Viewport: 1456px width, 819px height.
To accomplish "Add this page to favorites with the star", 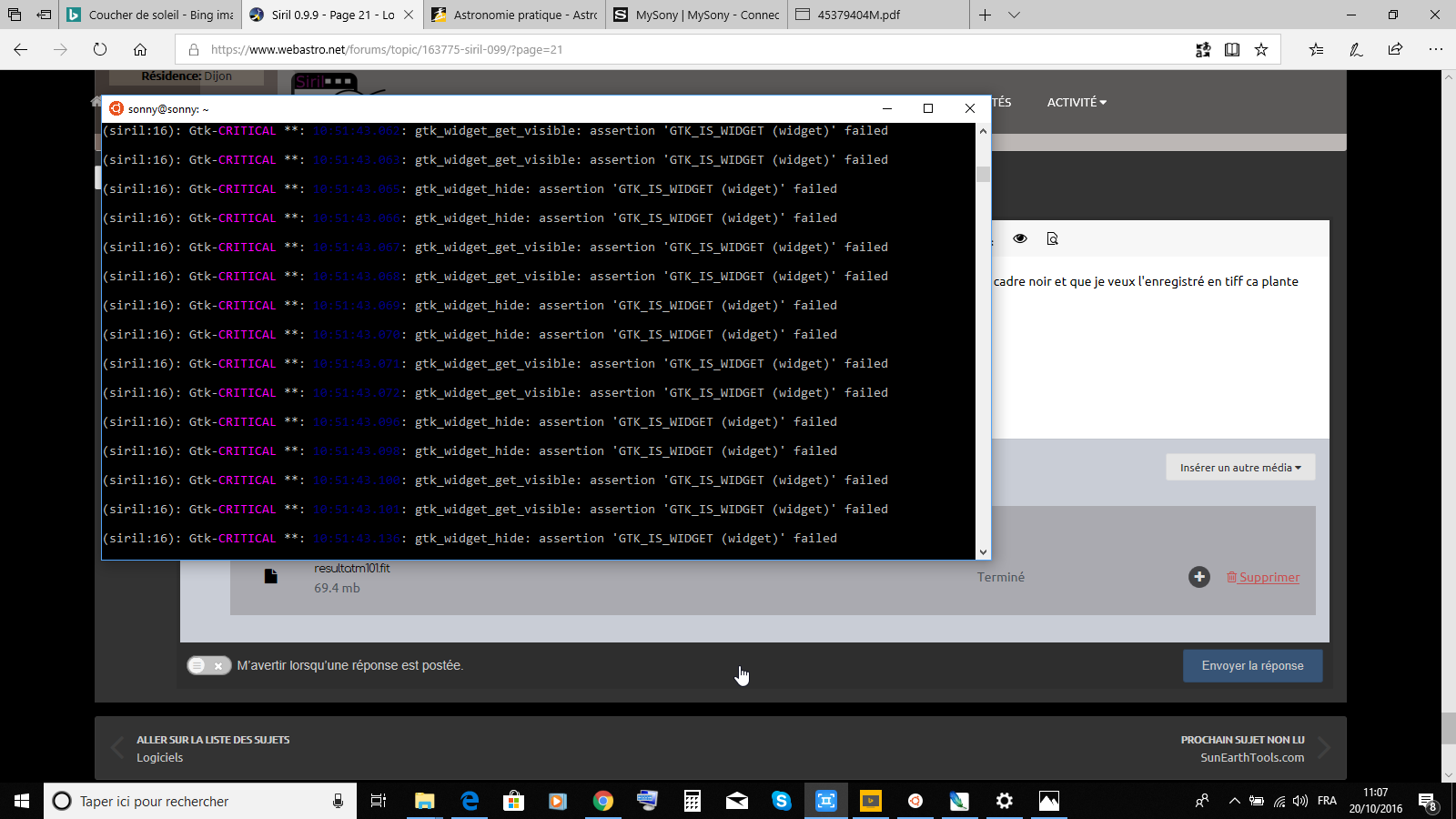I will 1261,50.
